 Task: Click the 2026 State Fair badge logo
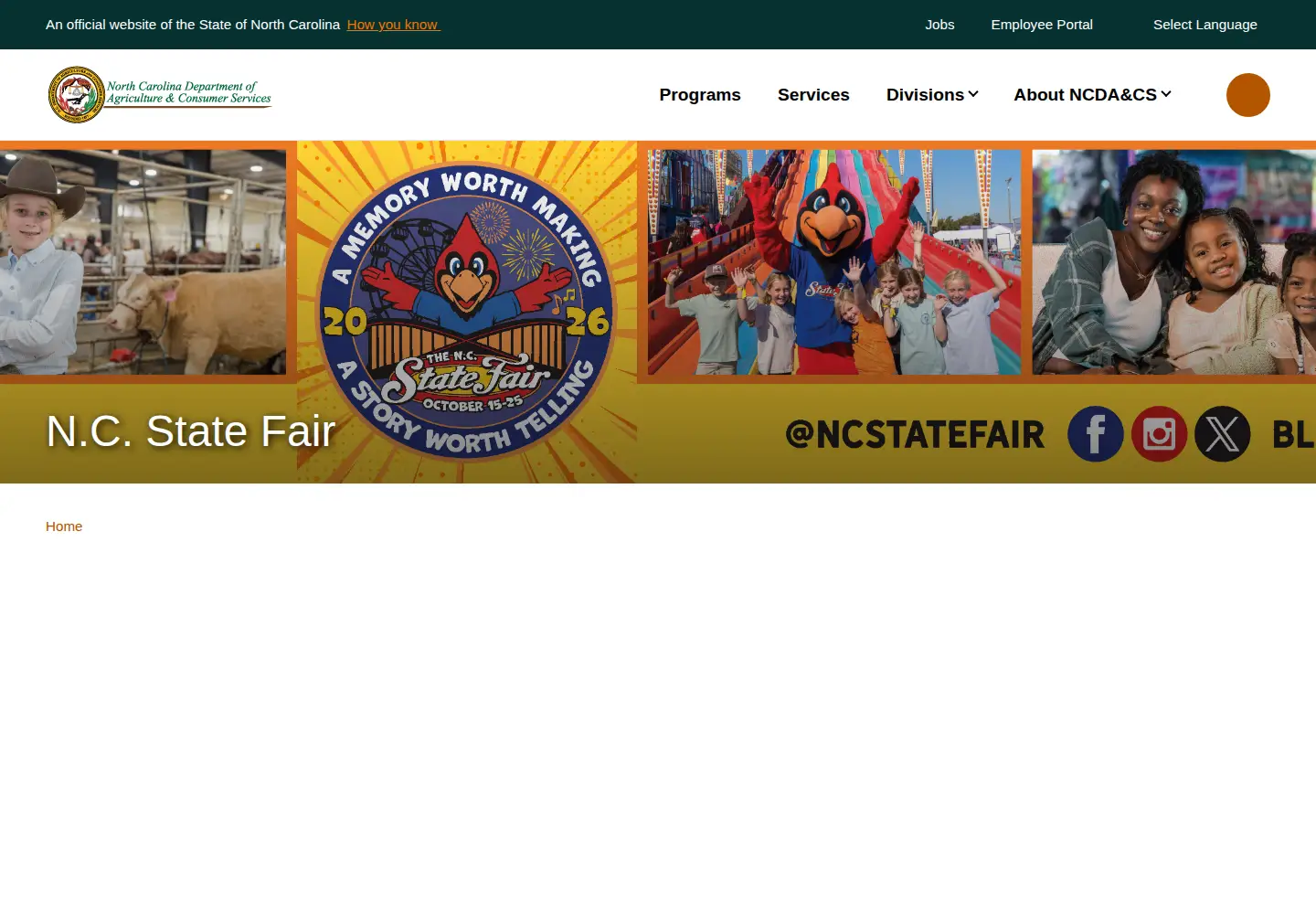coord(467,313)
